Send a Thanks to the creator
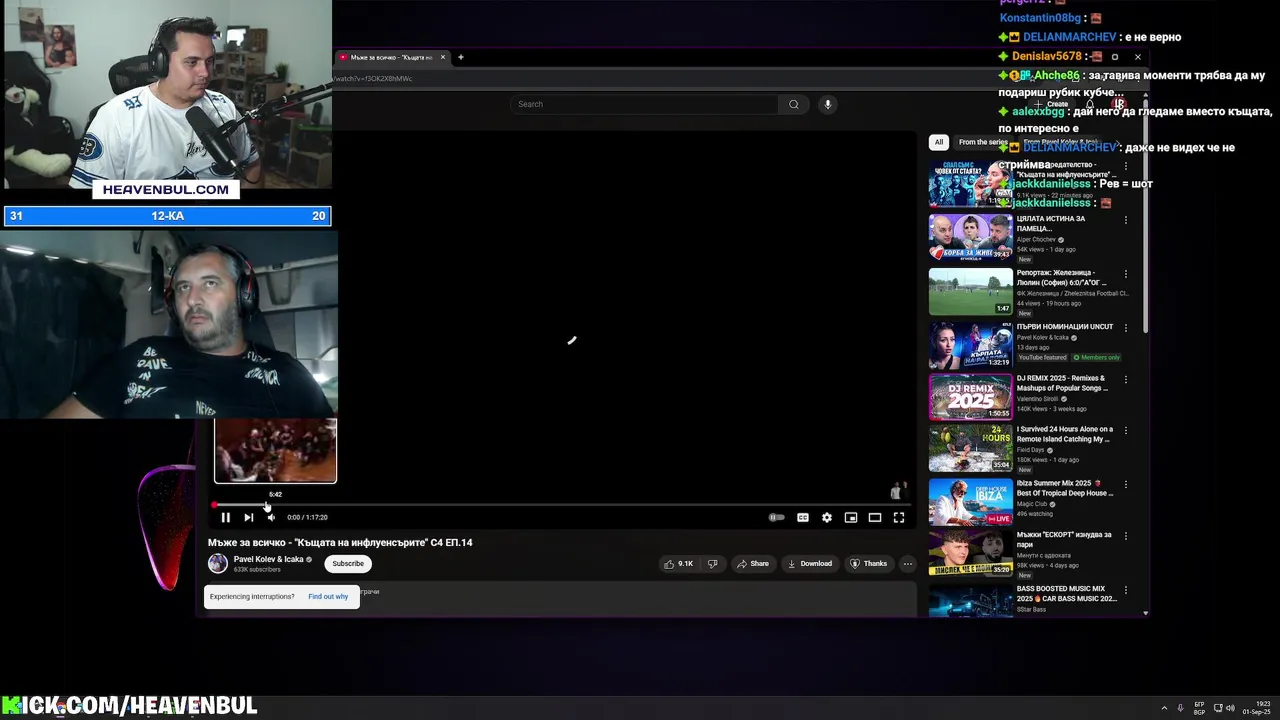This screenshot has width=1280, height=720. pos(869,563)
